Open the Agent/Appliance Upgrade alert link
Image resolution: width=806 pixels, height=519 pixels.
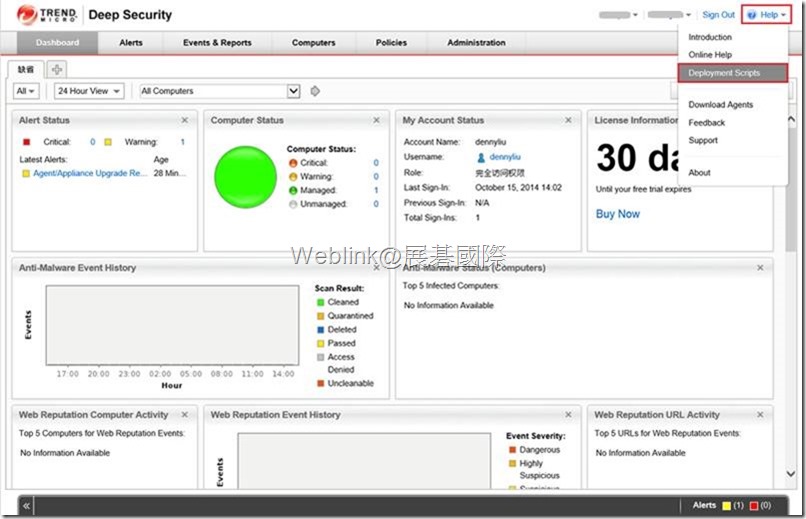pyautogui.click(x=90, y=173)
